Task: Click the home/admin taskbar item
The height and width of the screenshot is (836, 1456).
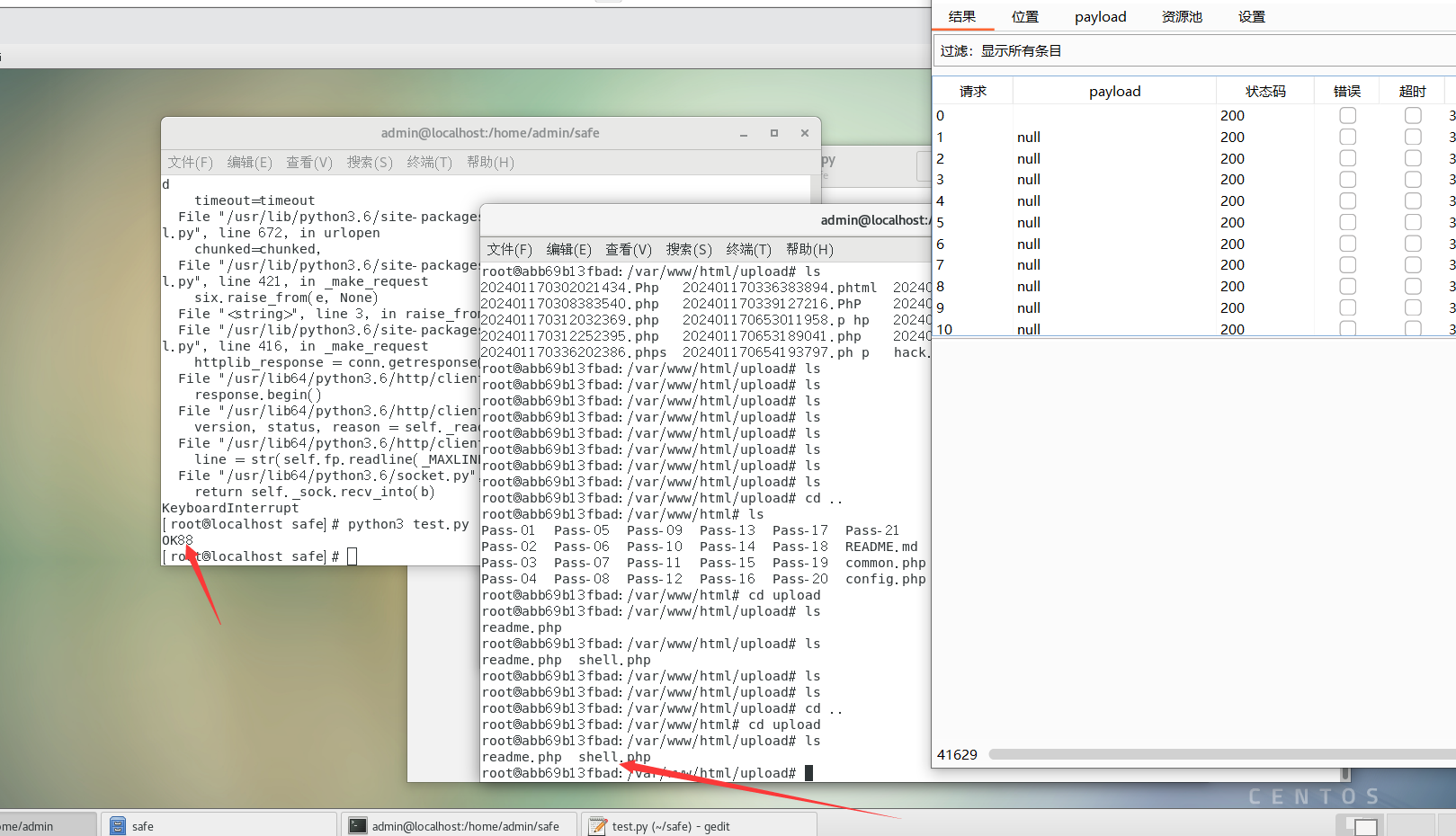Action: coord(47,825)
